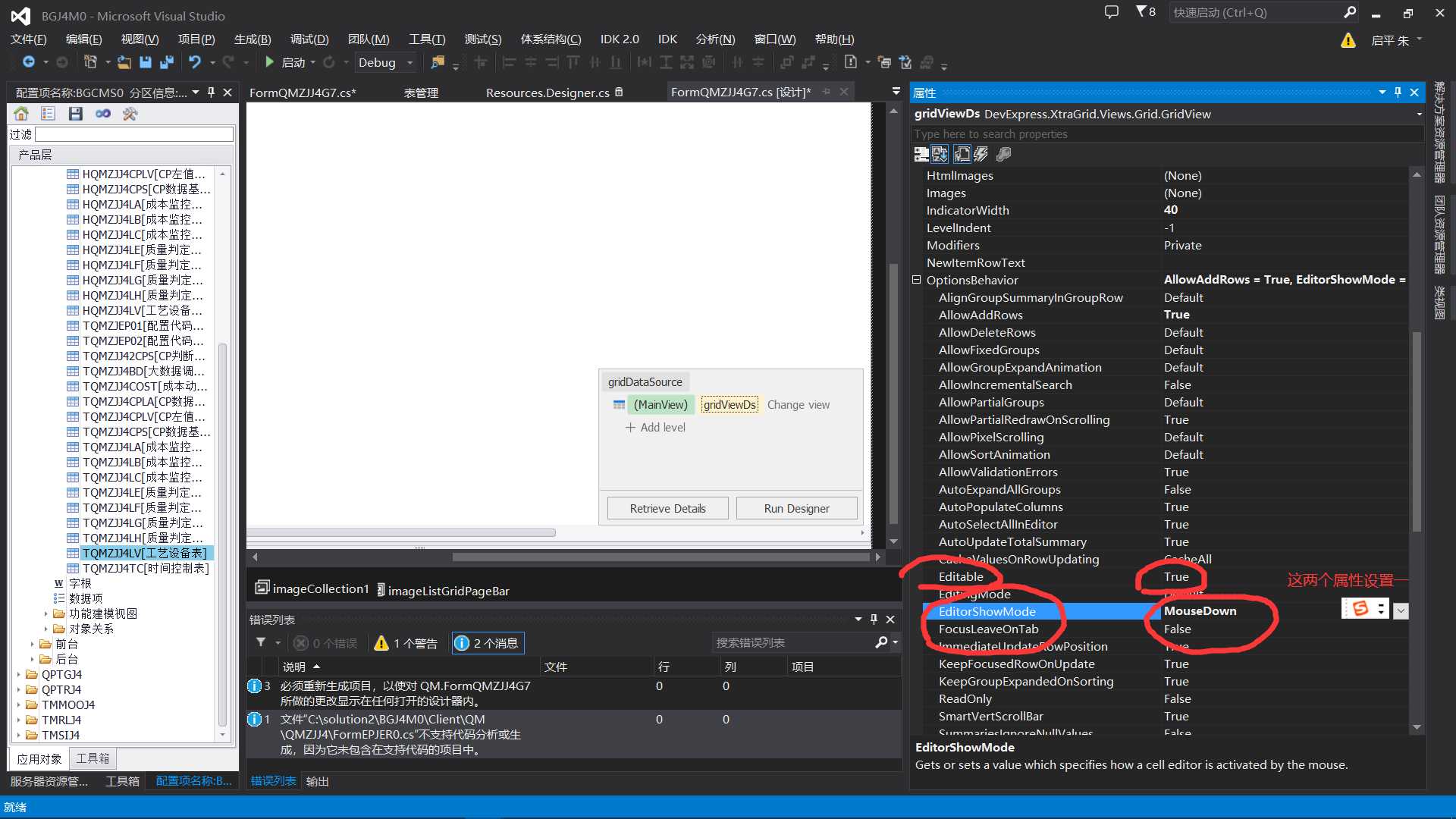Screen dimensions: 1456x819
Task: Open the EditorShowMode value dropdown arrow
Action: point(1401,611)
